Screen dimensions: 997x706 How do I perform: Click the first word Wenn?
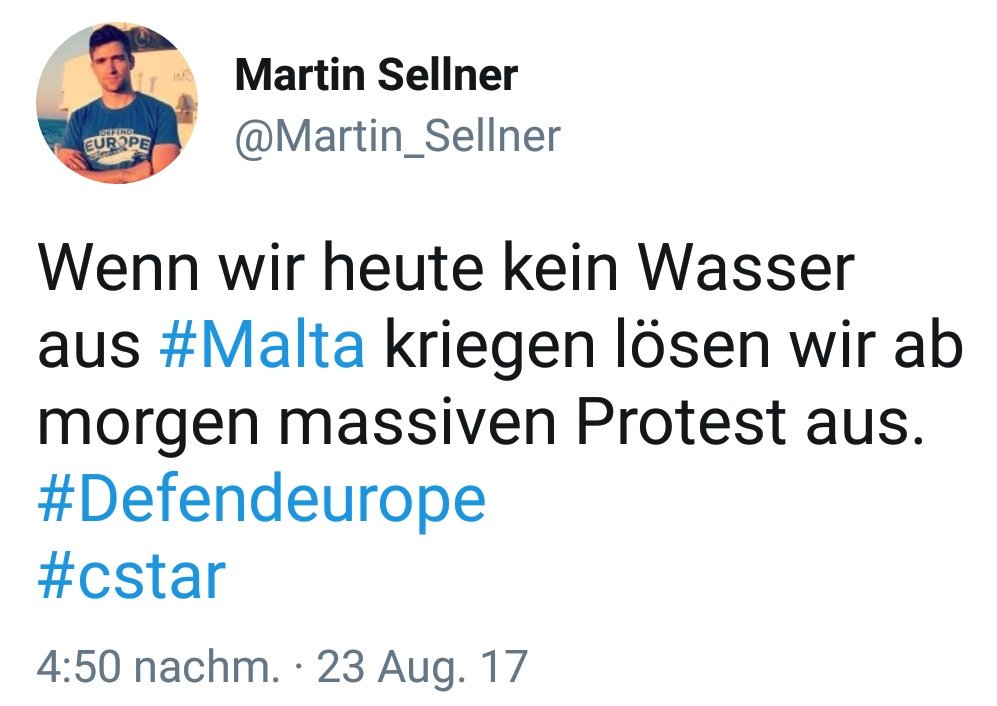click(118, 268)
